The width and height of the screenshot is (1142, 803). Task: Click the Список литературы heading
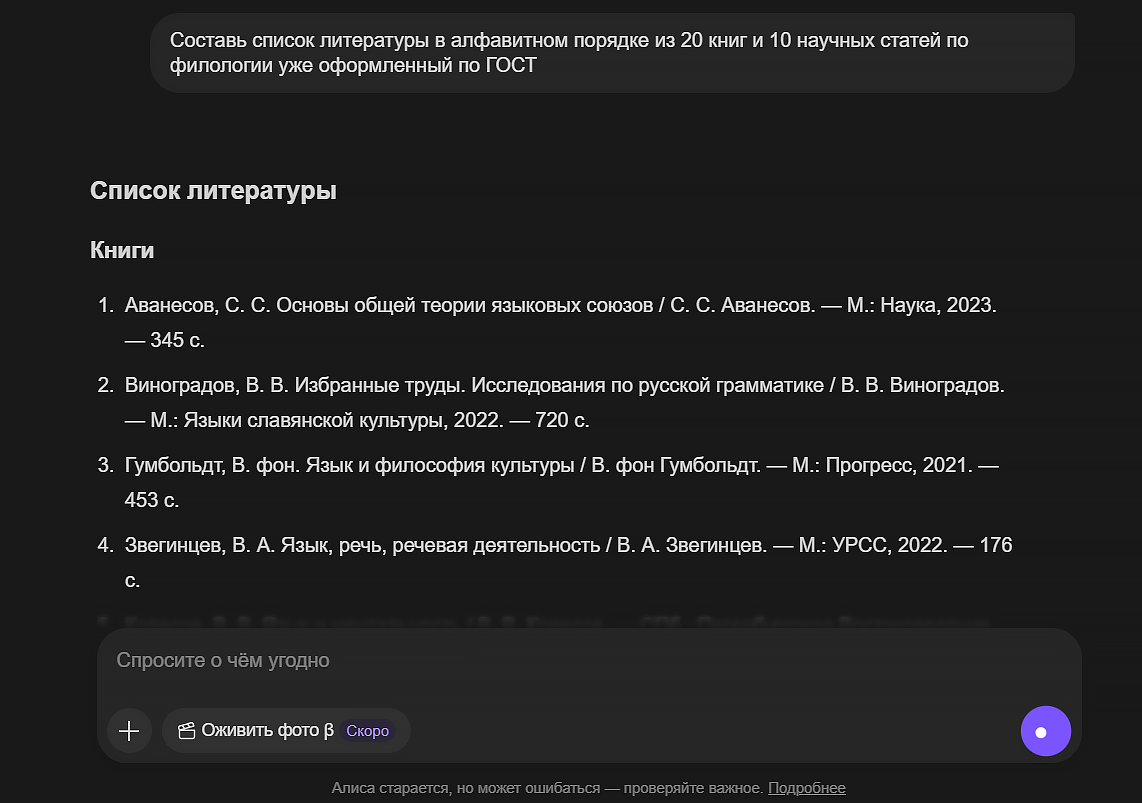213,191
